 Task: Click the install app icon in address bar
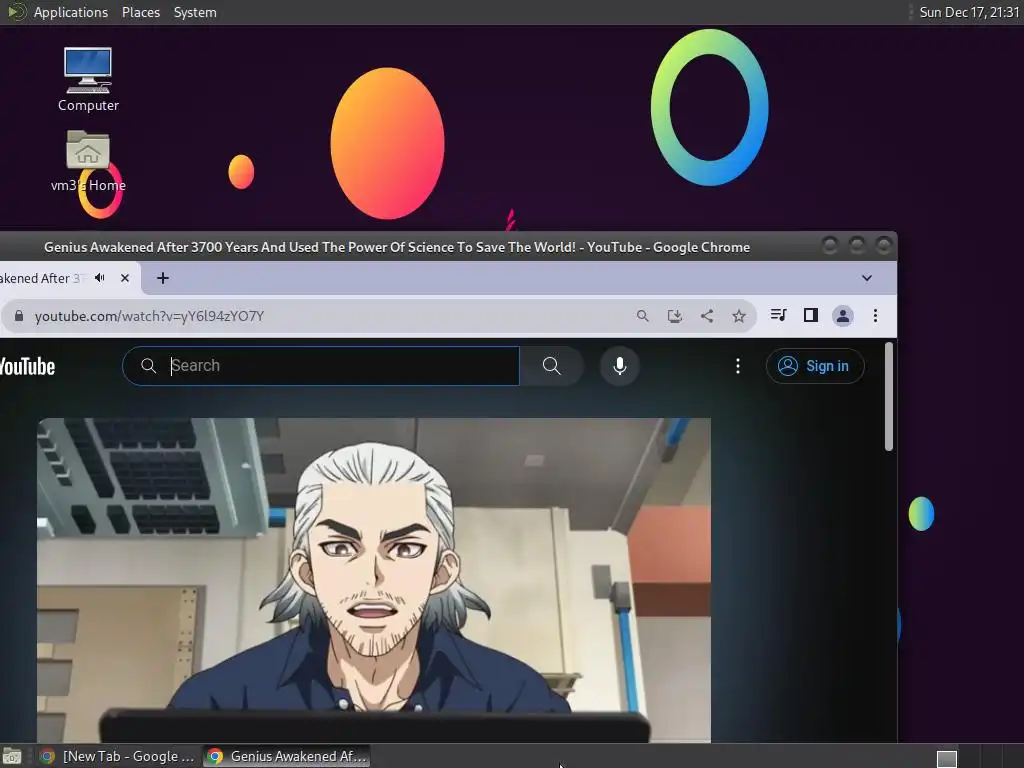(675, 316)
